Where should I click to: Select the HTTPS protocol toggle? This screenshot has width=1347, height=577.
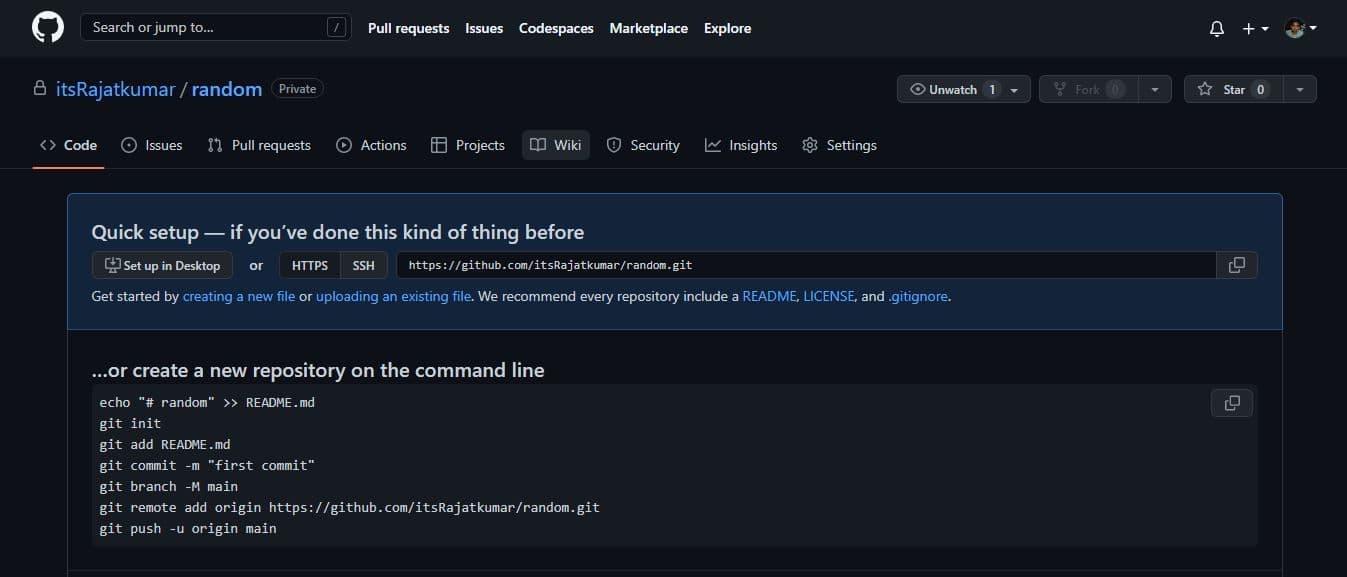[x=310, y=265]
